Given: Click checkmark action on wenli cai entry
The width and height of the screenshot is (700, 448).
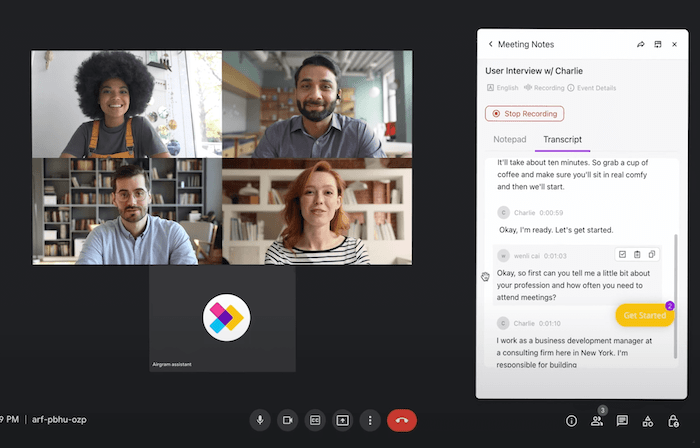Looking at the screenshot, I should (x=622, y=254).
